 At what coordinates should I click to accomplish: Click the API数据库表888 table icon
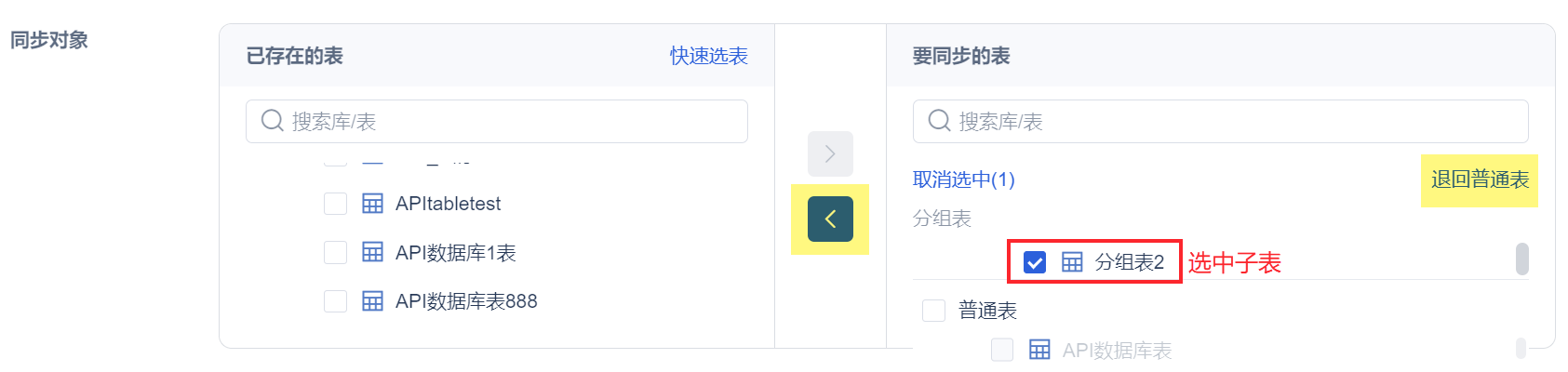tap(372, 301)
